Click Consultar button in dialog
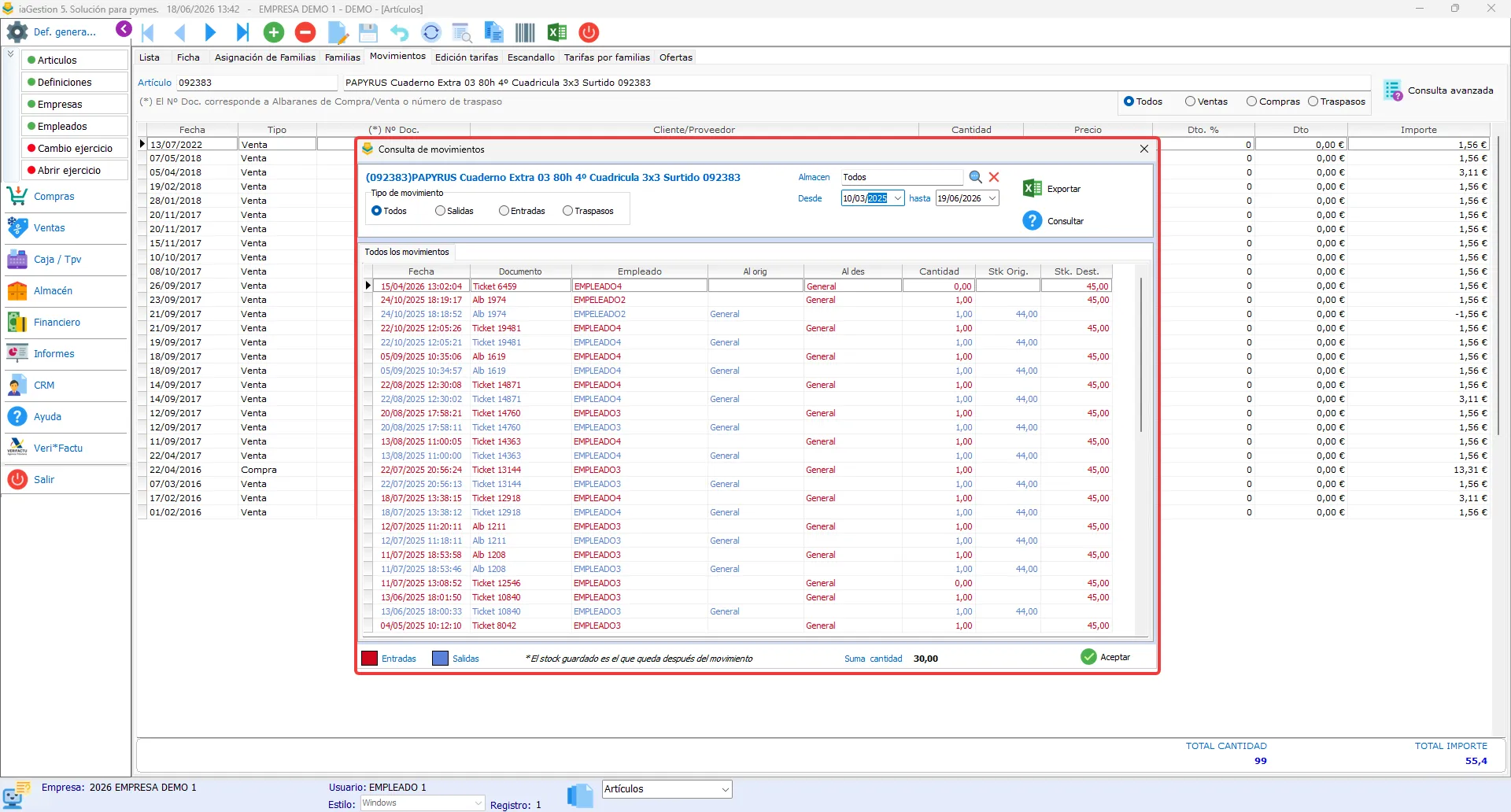This screenshot has height=812, width=1511. pyautogui.click(x=1054, y=221)
